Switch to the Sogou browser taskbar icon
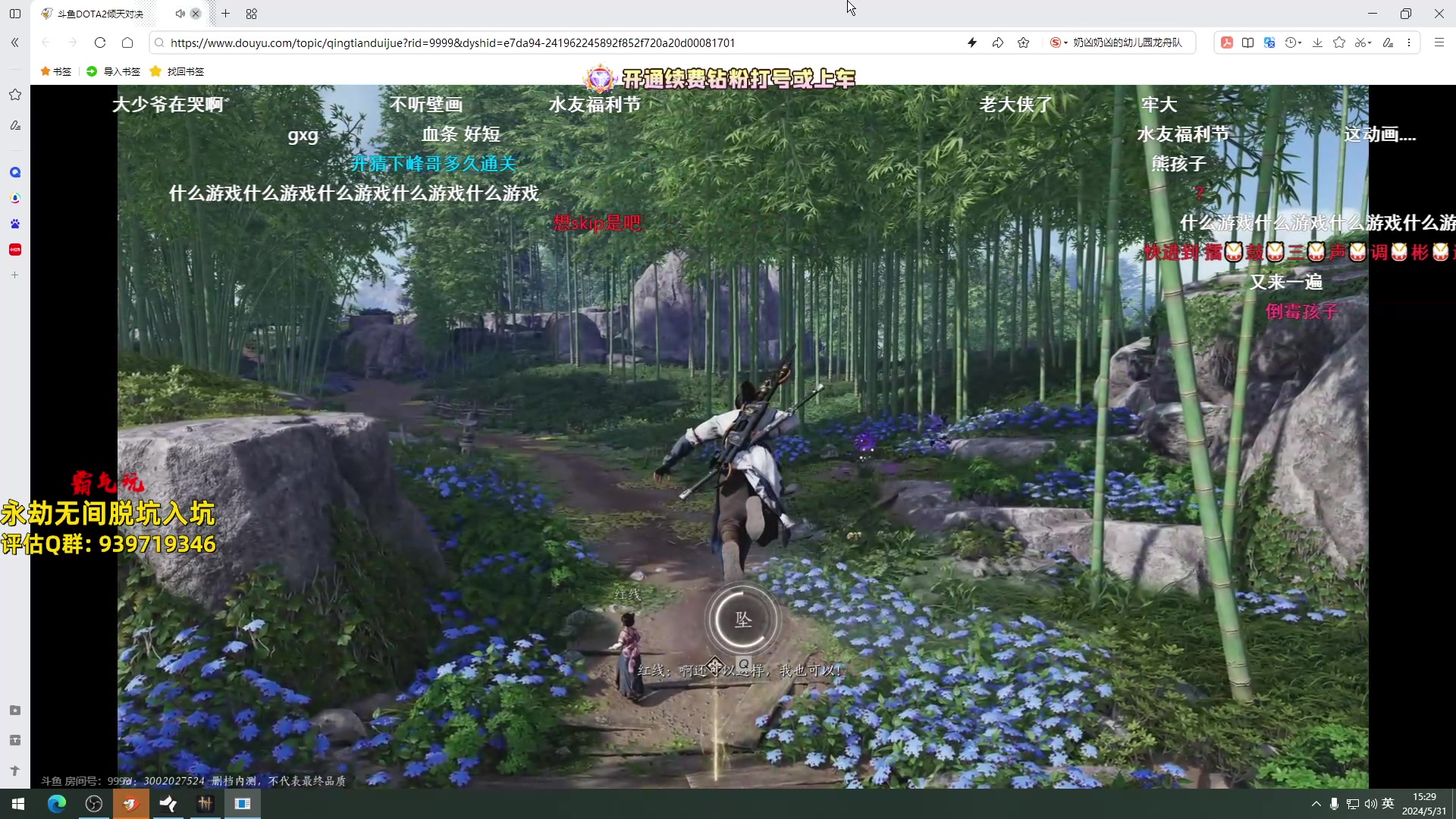 131,804
